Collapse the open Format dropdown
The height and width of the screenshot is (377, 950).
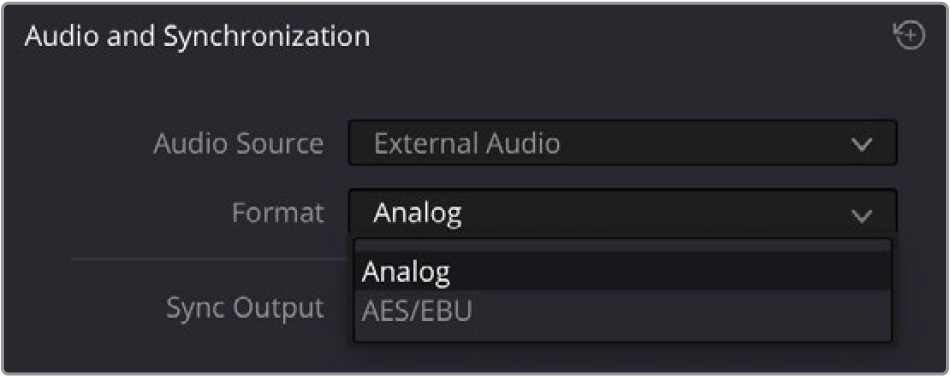[x=622, y=213]
